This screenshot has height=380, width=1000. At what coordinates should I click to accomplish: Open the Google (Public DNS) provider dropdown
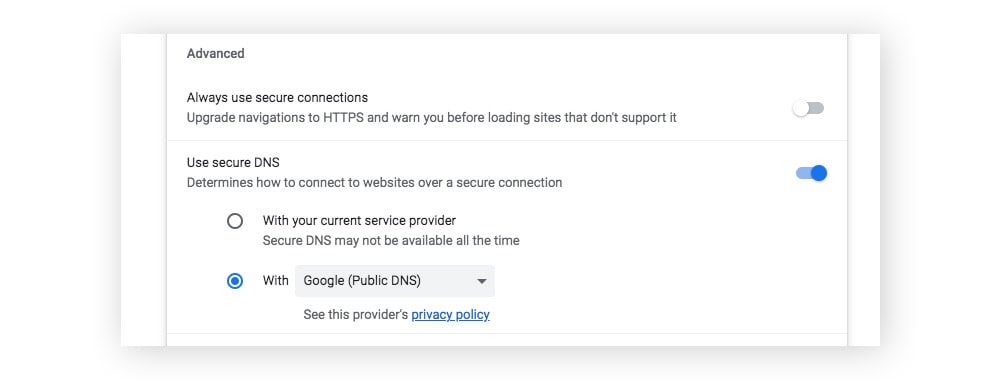(x=395, y=281)
